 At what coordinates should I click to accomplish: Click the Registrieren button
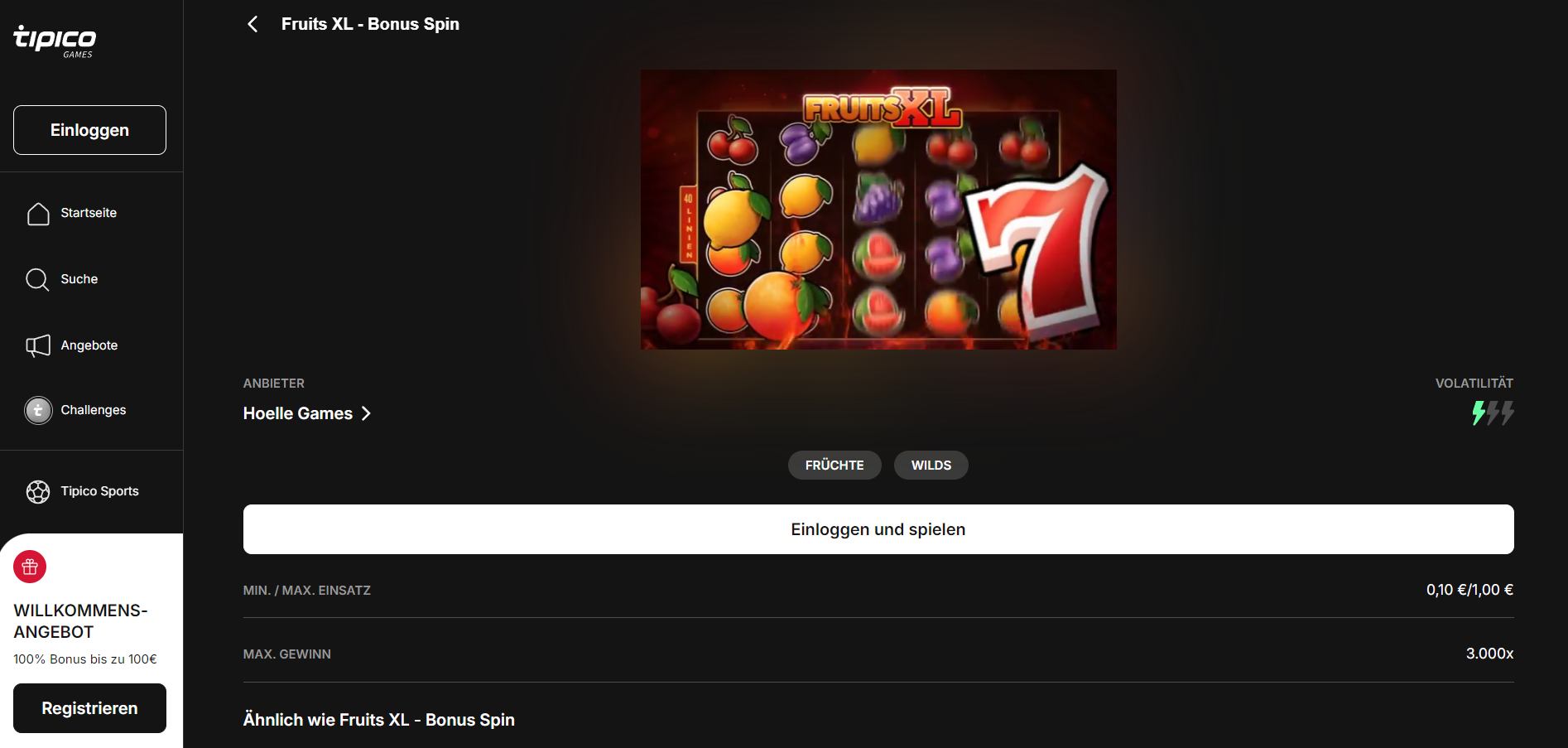click(89, 708)
